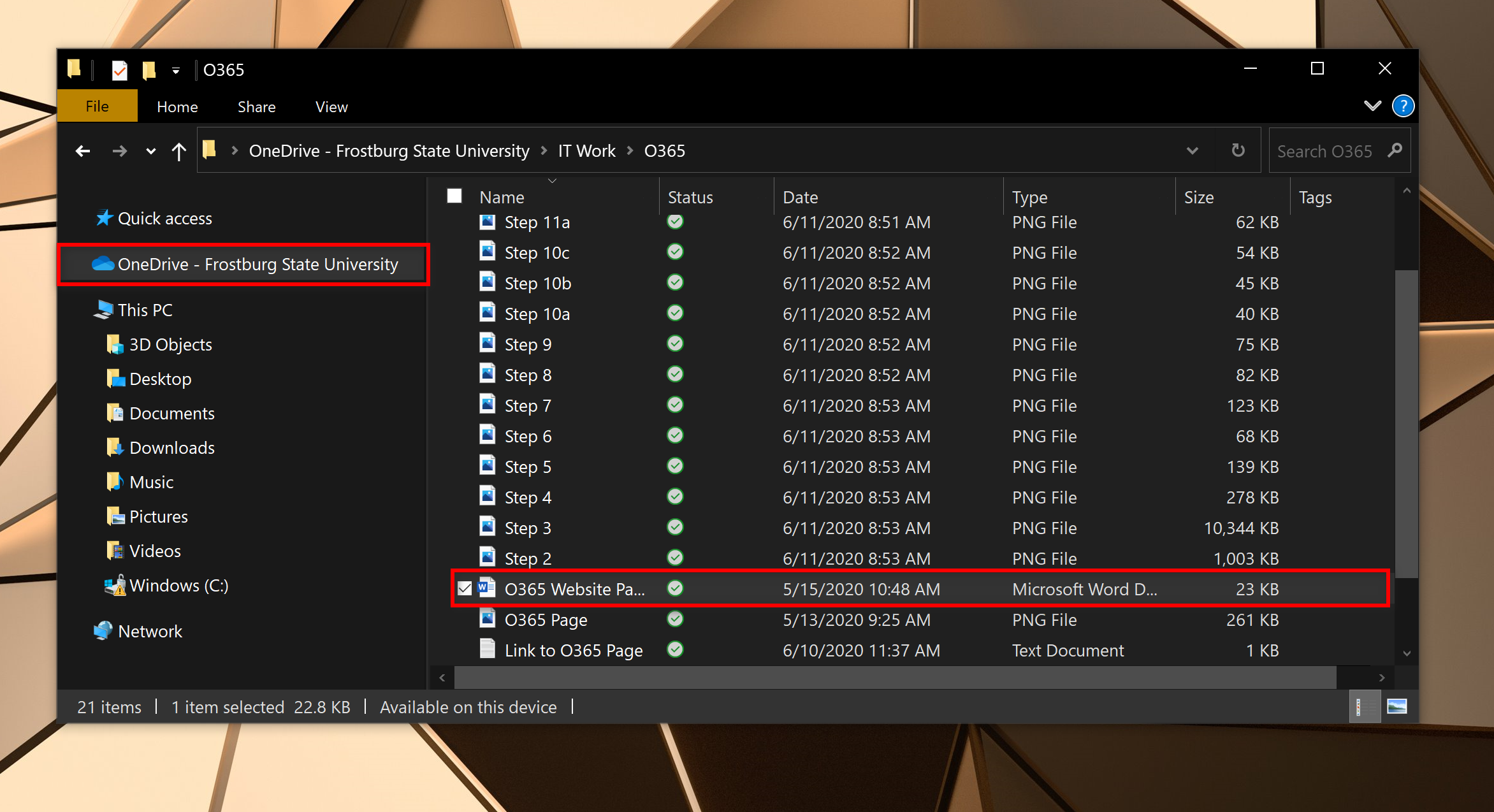Sort by the Tags column
Viewport: 1494px width, 812px height.
pos(1315,197)
